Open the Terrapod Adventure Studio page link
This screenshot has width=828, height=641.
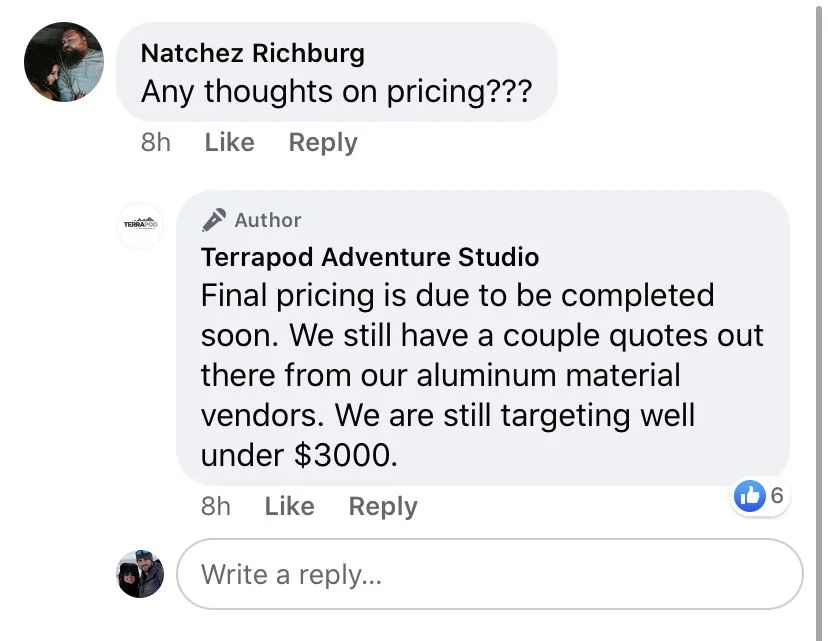pos(369,257)
